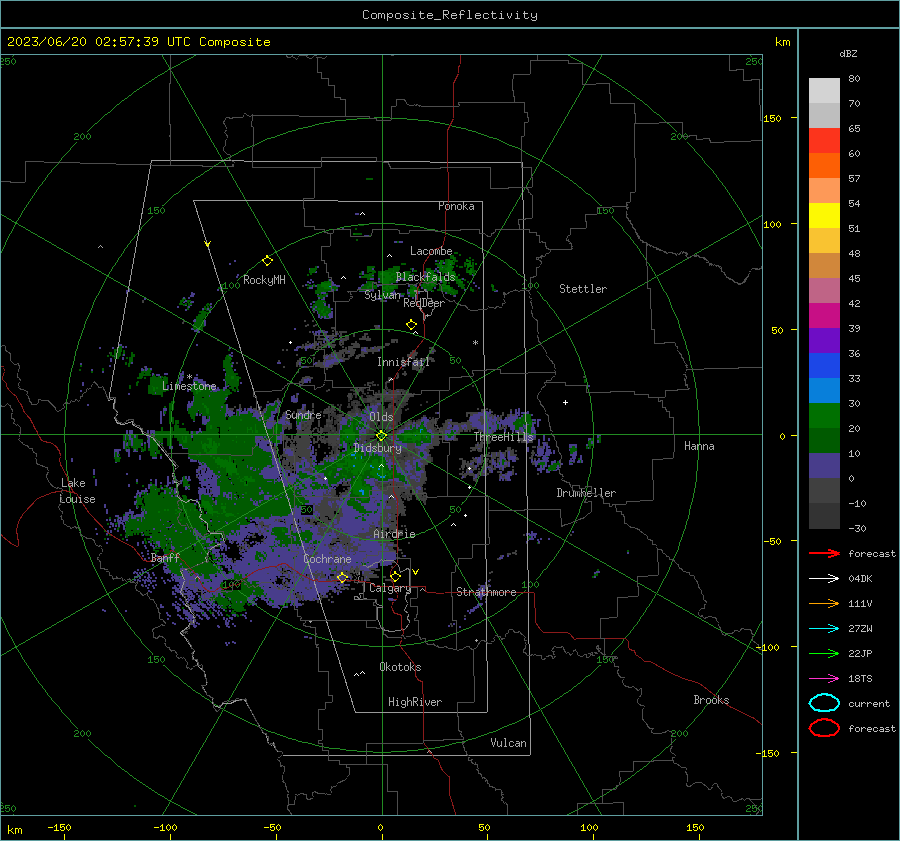Click the Didsbury city label

tap(377, 448)
